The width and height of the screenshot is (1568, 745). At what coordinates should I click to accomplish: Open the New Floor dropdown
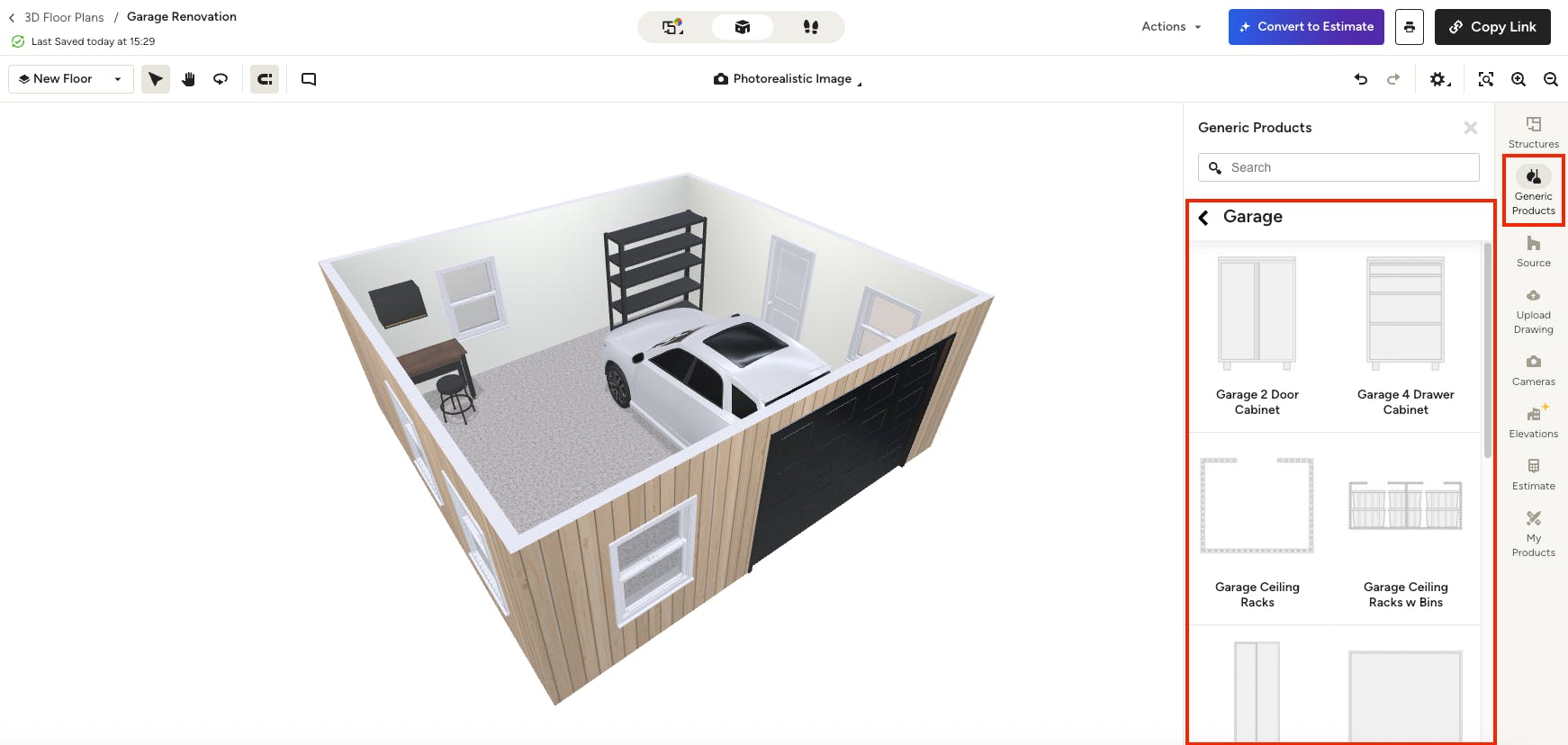point(71,79)
